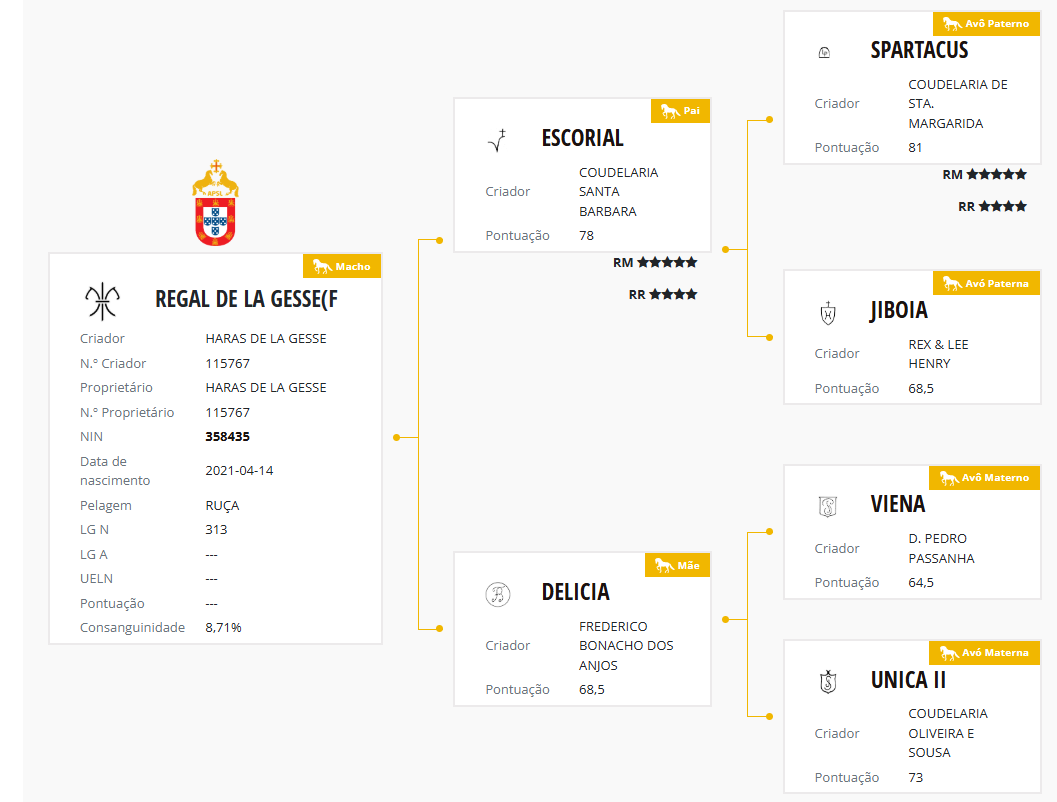This screenshot has height=802, width=1057.
Task: Click the brand icon next to UNICA II
Action: coord(827,682)
